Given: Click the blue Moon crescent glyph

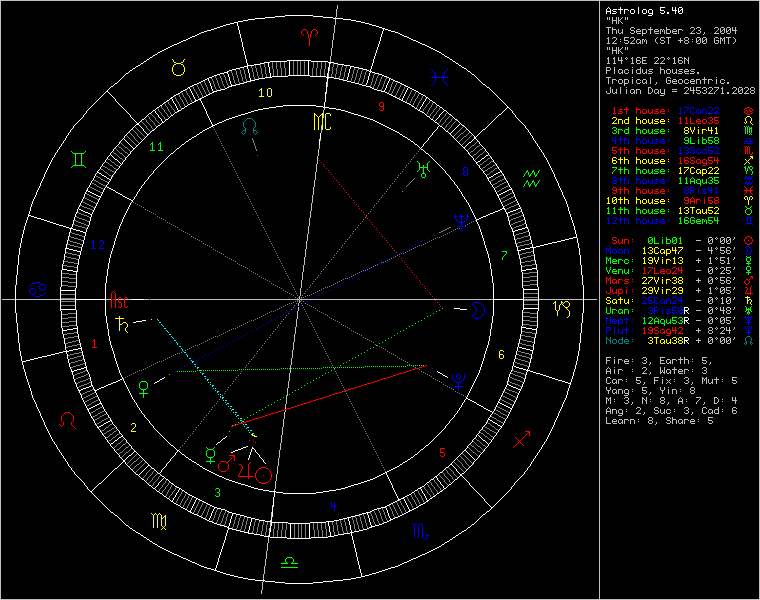Looking at the screenshot, I should 478,310.
